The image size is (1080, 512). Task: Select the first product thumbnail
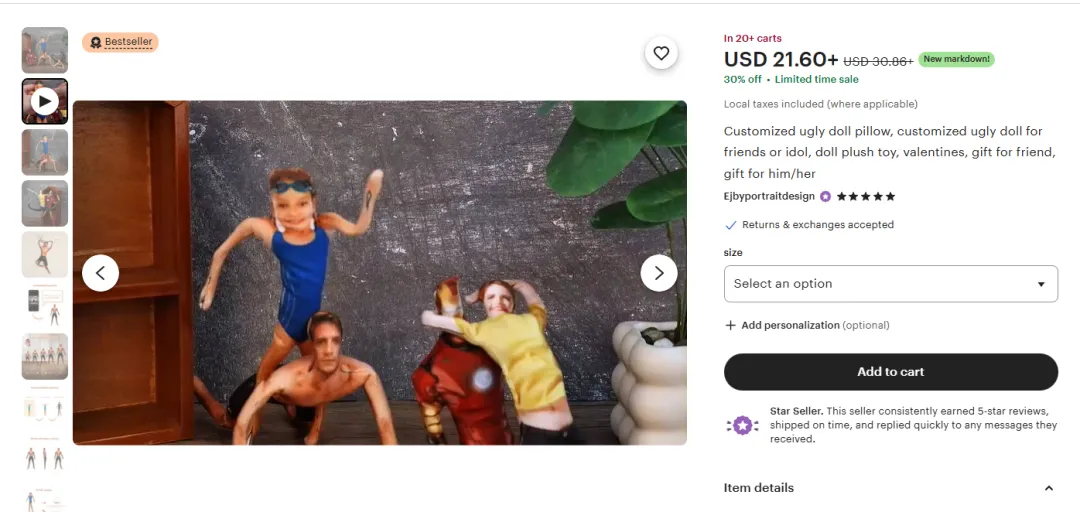[44, 50]
